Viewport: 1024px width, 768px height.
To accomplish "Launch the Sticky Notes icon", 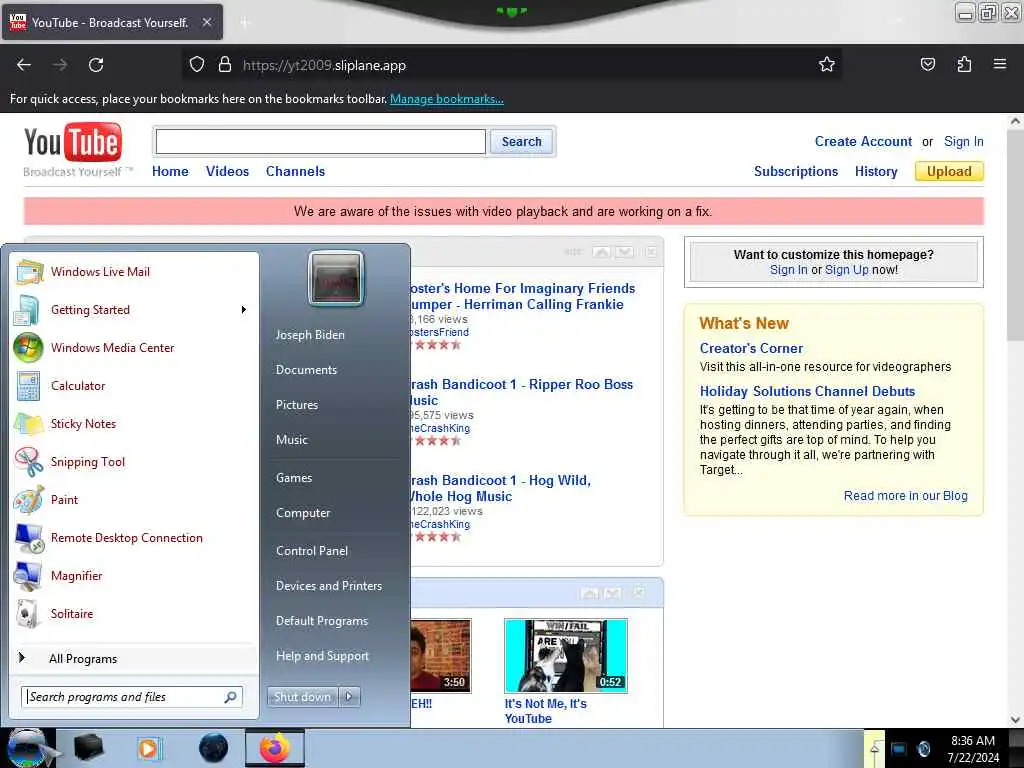I will (29, 424).
